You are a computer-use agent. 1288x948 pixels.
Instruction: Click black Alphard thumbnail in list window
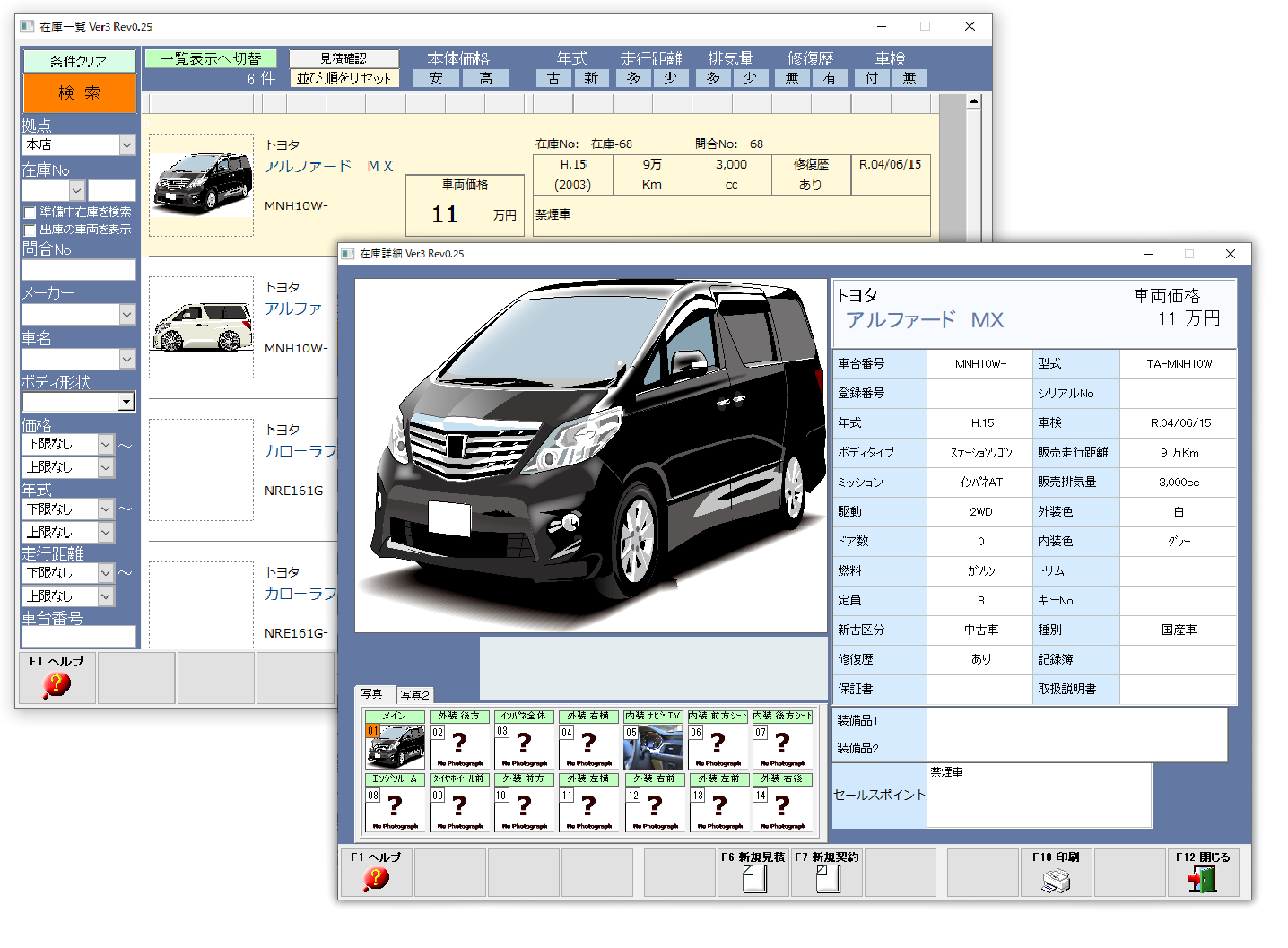pyautogui.click(x=202, y=185)
